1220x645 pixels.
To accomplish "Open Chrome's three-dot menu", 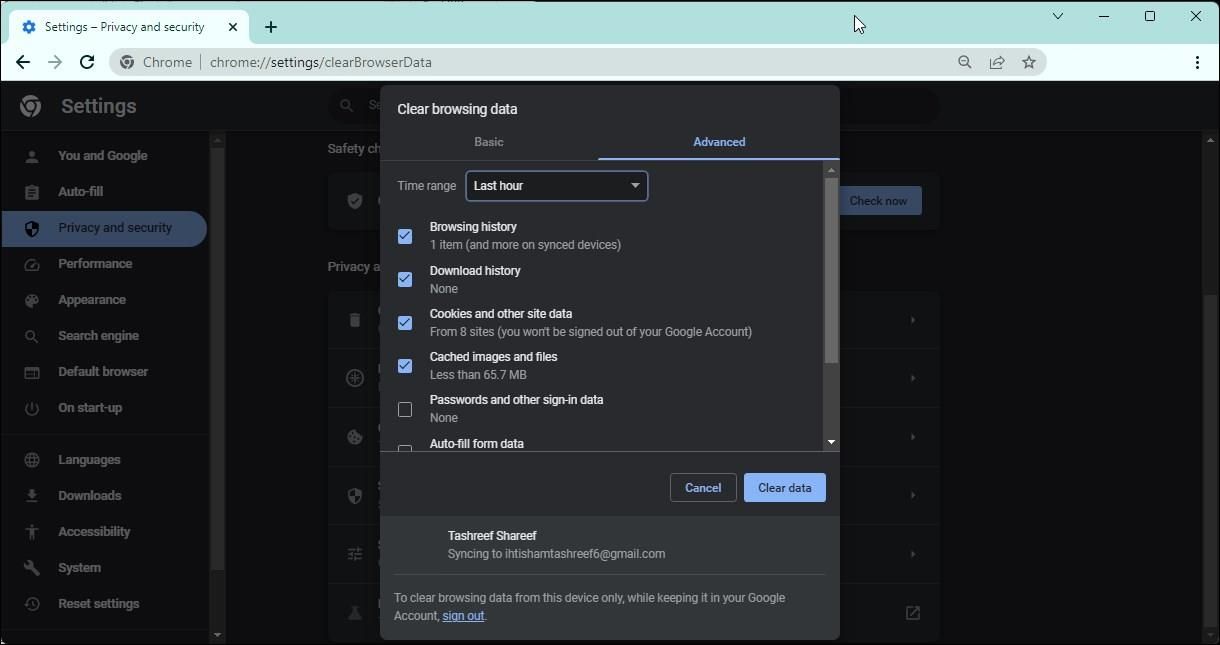I will pyautogui.click(x=1197, y=62).
